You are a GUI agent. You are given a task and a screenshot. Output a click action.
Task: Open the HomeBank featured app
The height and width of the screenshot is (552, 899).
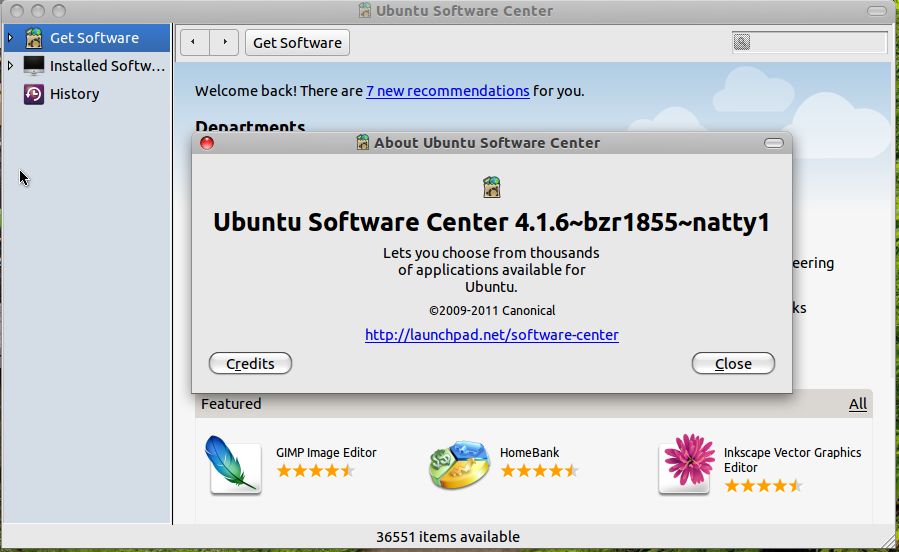click(529, 452)
